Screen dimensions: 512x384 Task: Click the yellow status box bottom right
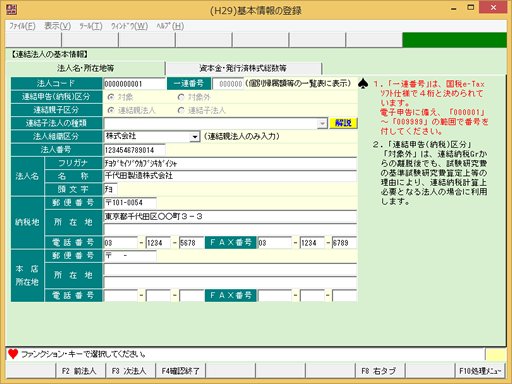[x=496, y=354]
